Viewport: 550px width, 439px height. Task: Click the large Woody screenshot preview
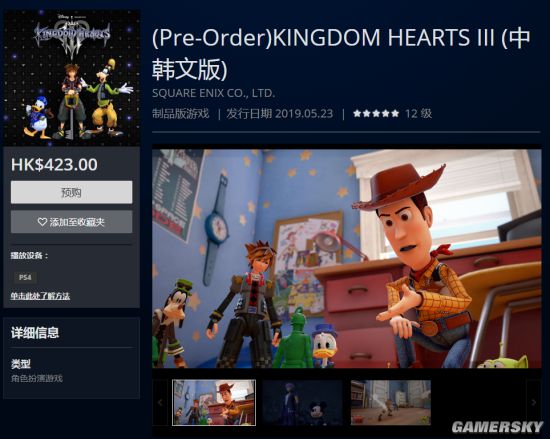[x=347, y=259]
